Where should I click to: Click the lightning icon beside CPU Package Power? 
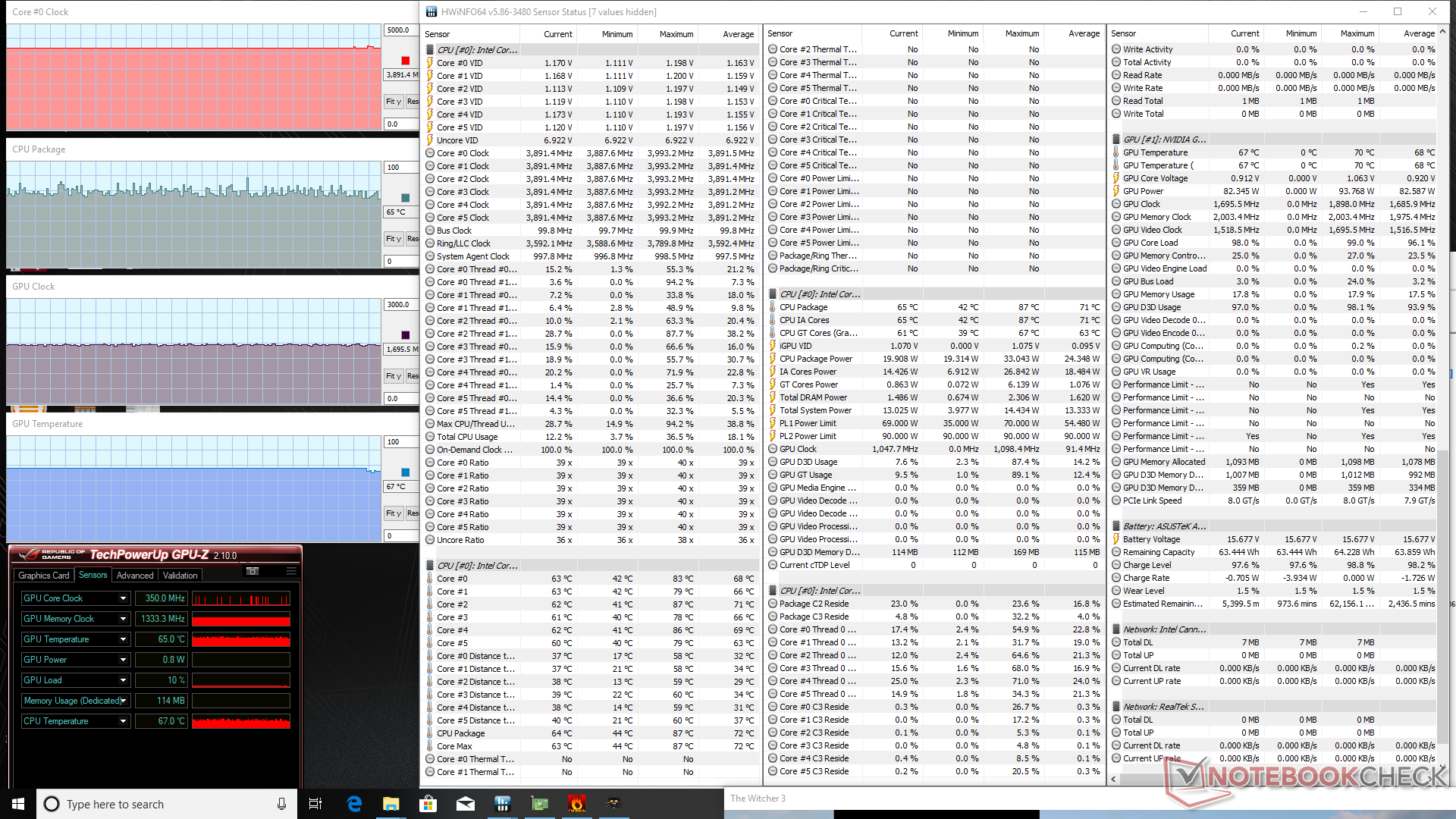773,359
